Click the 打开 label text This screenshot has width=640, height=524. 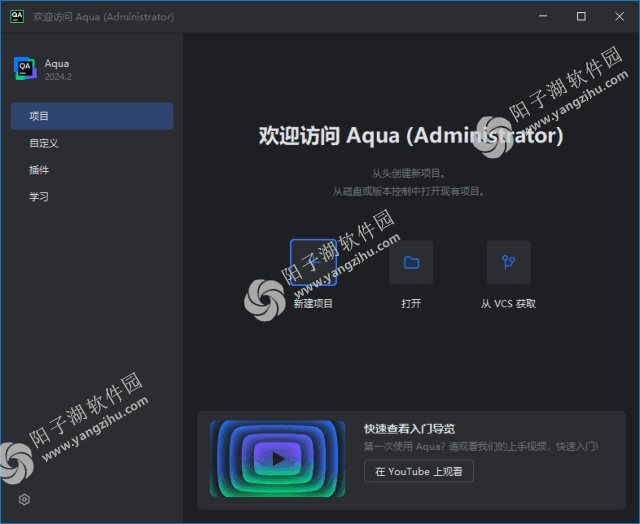[x=411, y=304]
